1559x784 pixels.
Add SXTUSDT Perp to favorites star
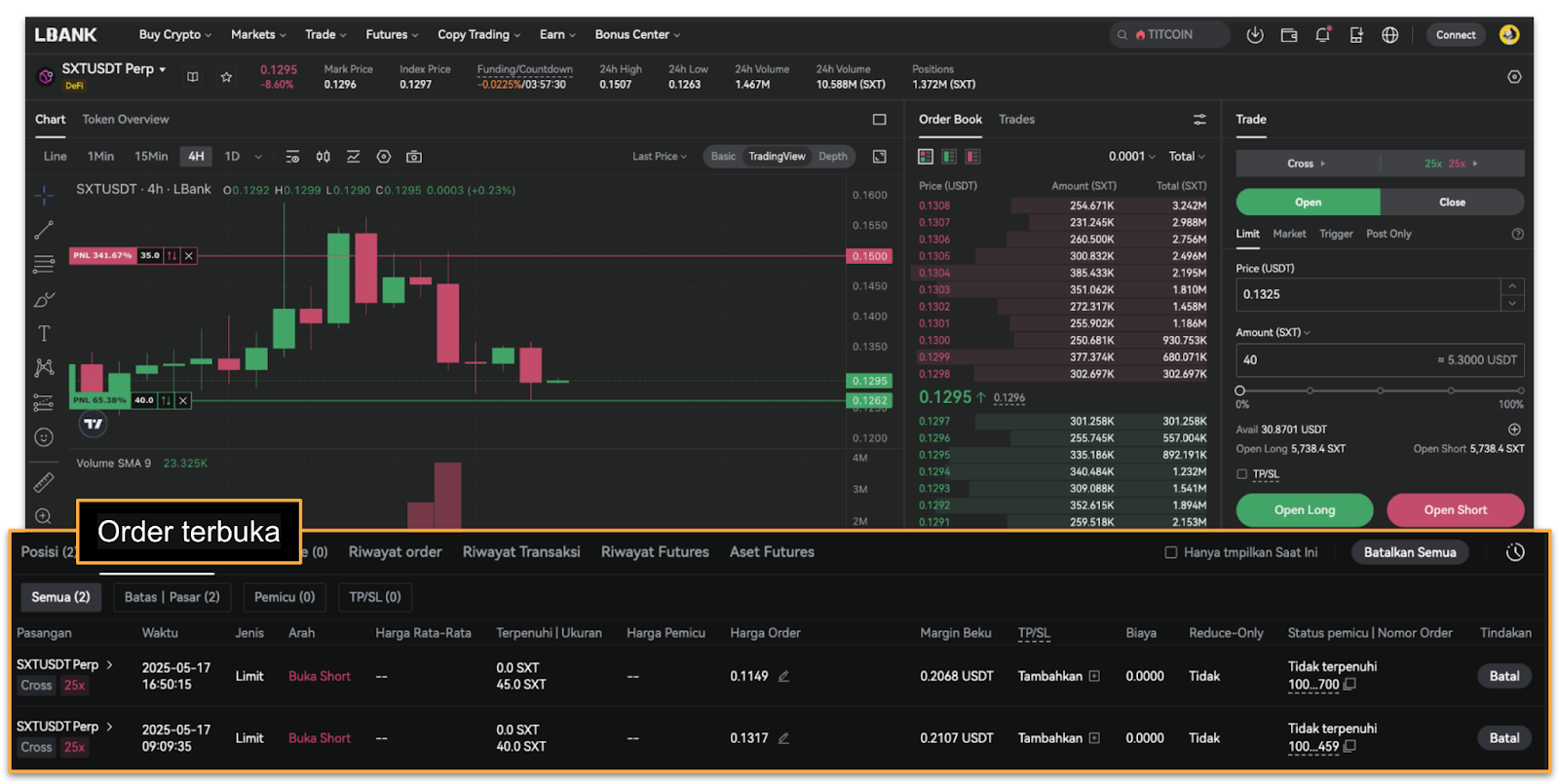click(226, 77)
